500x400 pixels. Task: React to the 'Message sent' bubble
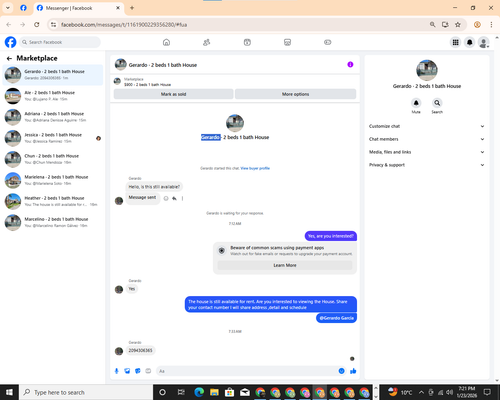point(166,198)
